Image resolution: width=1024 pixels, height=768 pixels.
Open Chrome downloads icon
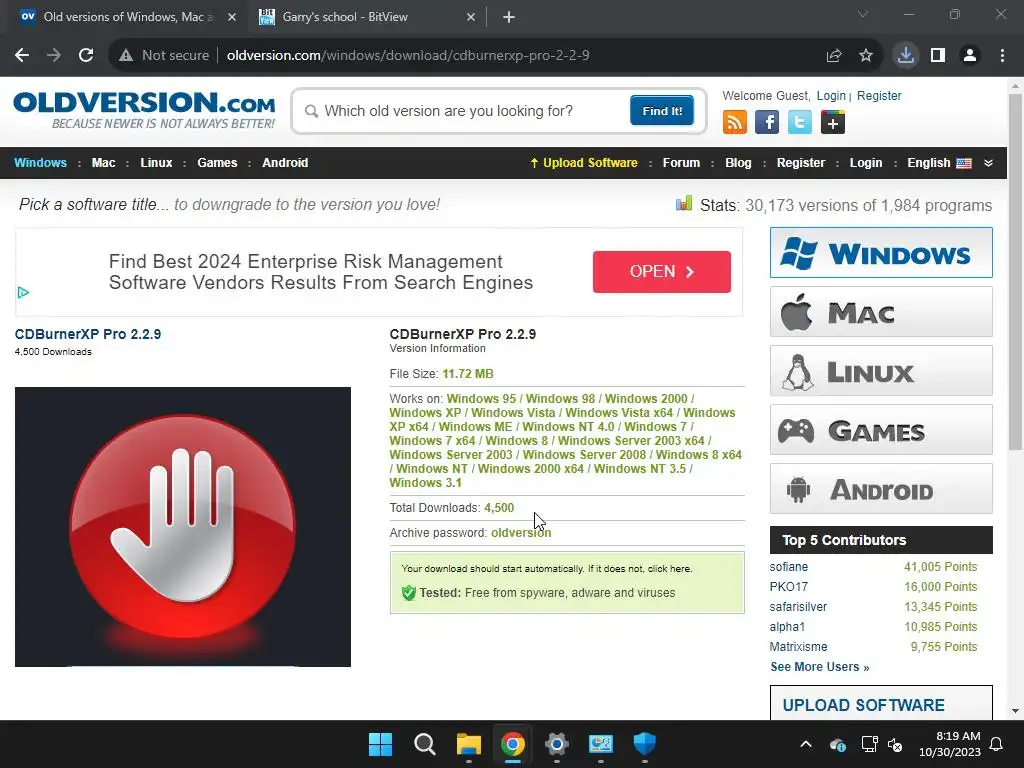tap(906, 56)
